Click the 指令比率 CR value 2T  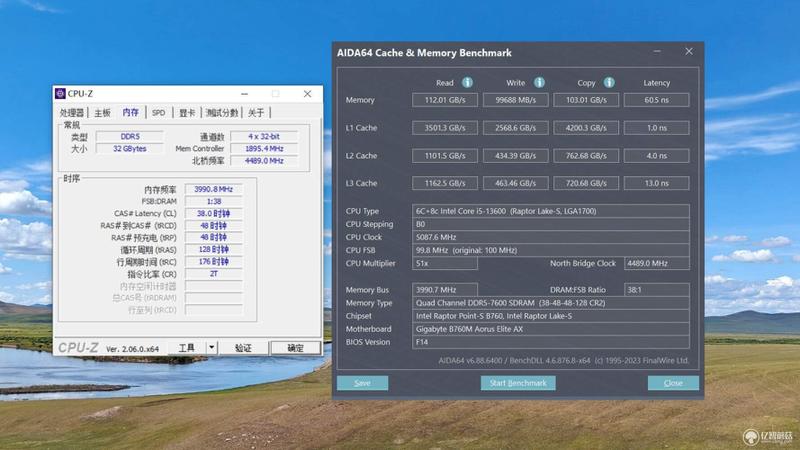tap(213, 274)
